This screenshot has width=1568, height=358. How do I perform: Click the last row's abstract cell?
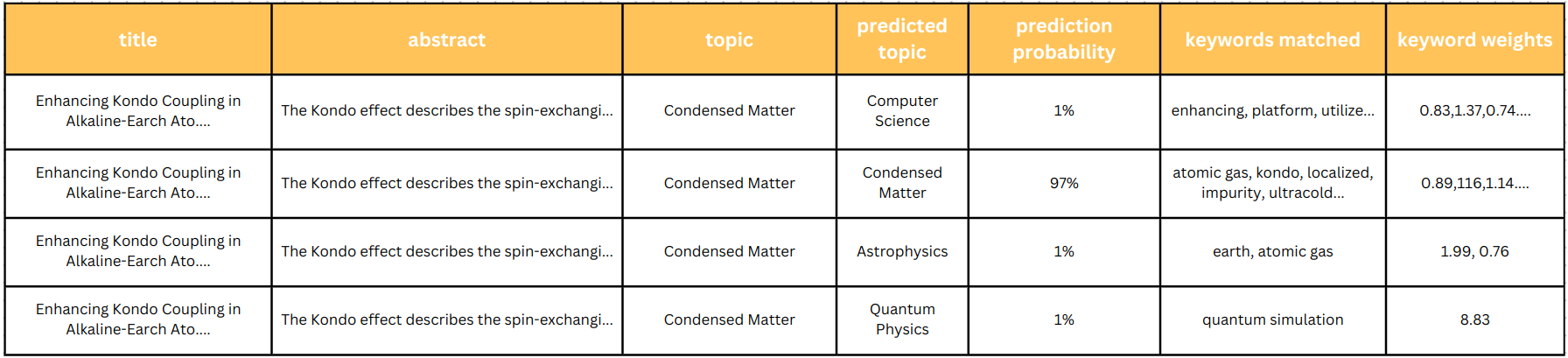(446, 319)
